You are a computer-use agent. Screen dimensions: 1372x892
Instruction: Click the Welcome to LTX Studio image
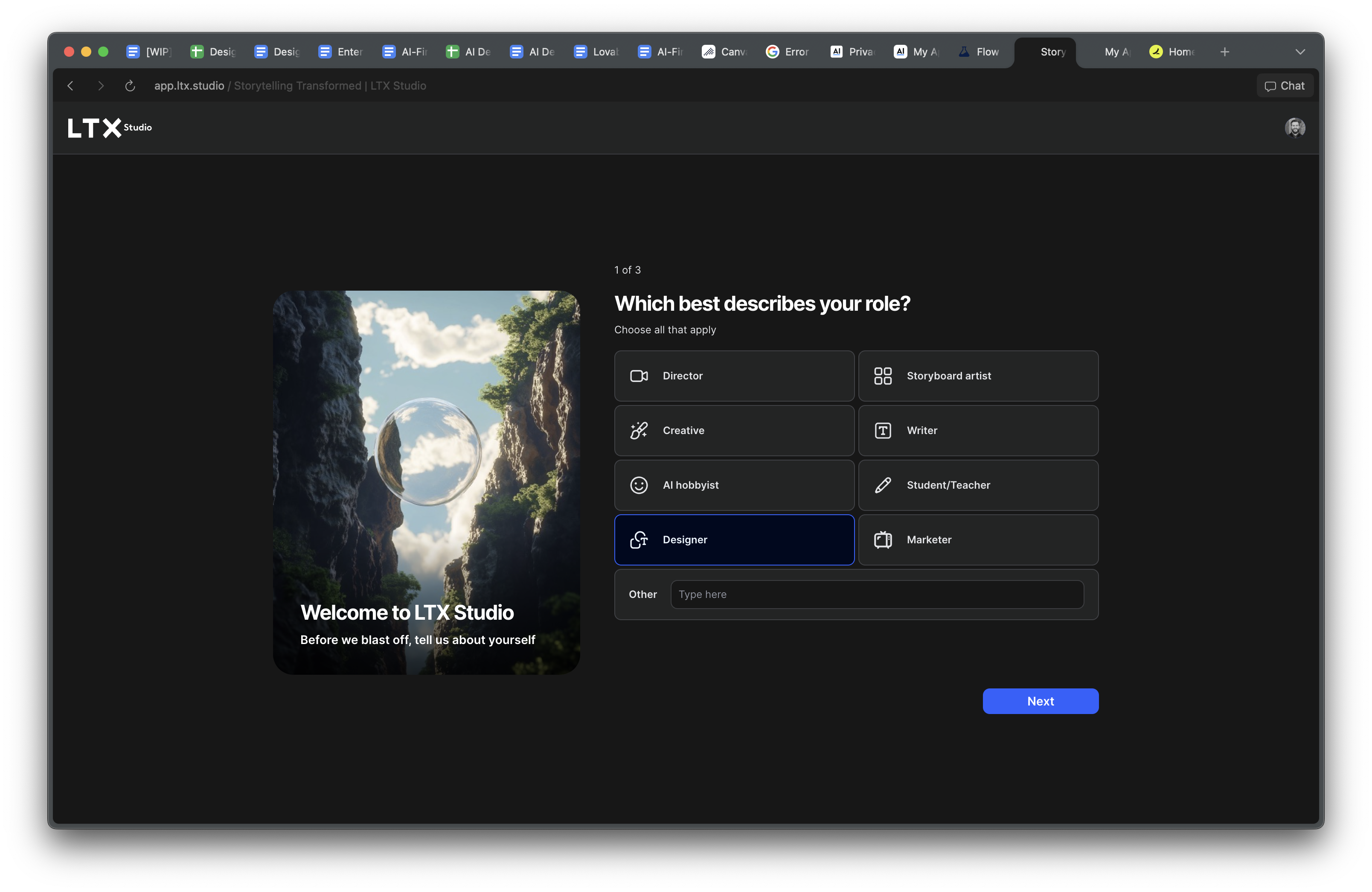point(426,482)
